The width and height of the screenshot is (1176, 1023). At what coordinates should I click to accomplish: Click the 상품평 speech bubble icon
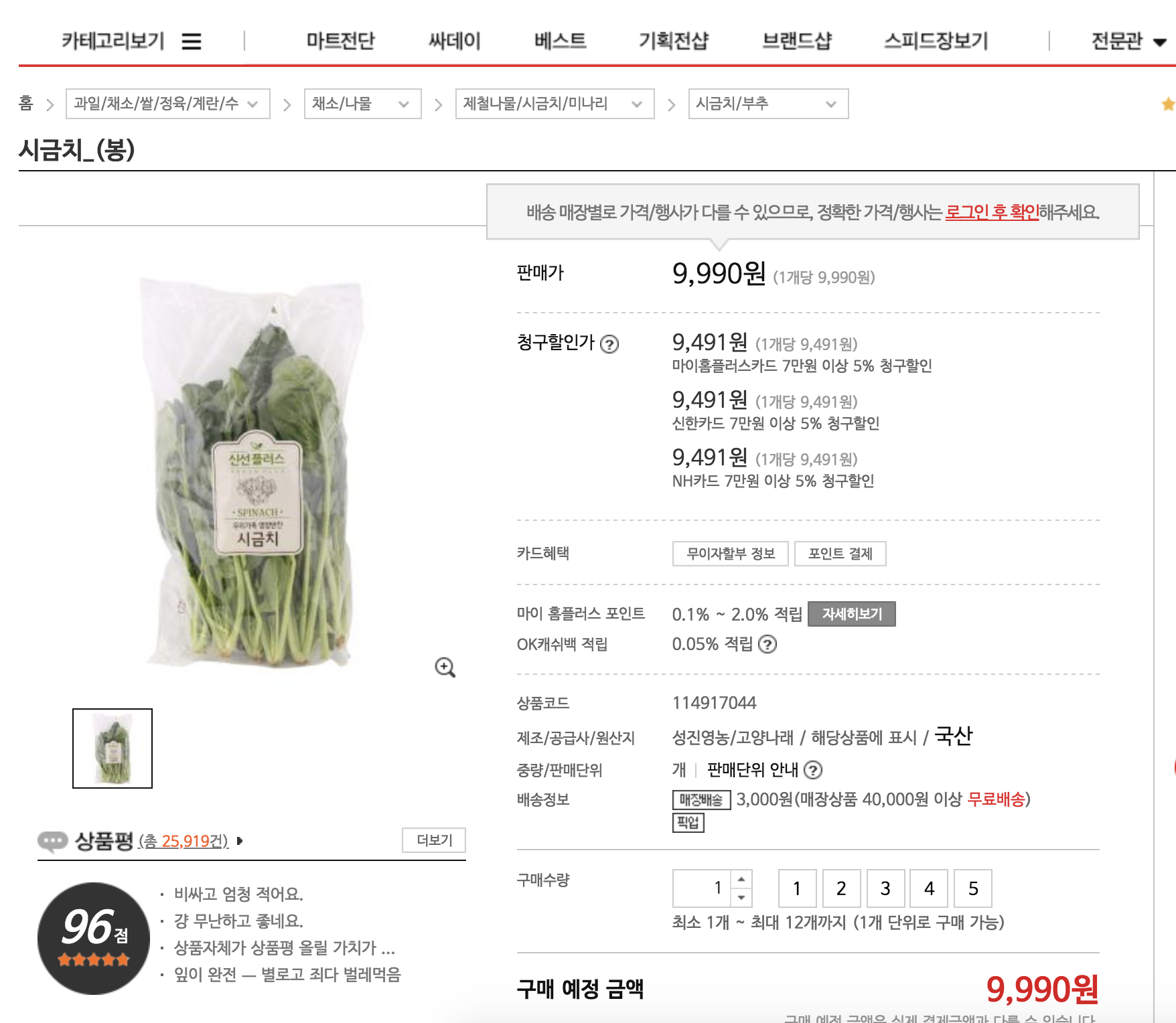(x=53, y=841)
